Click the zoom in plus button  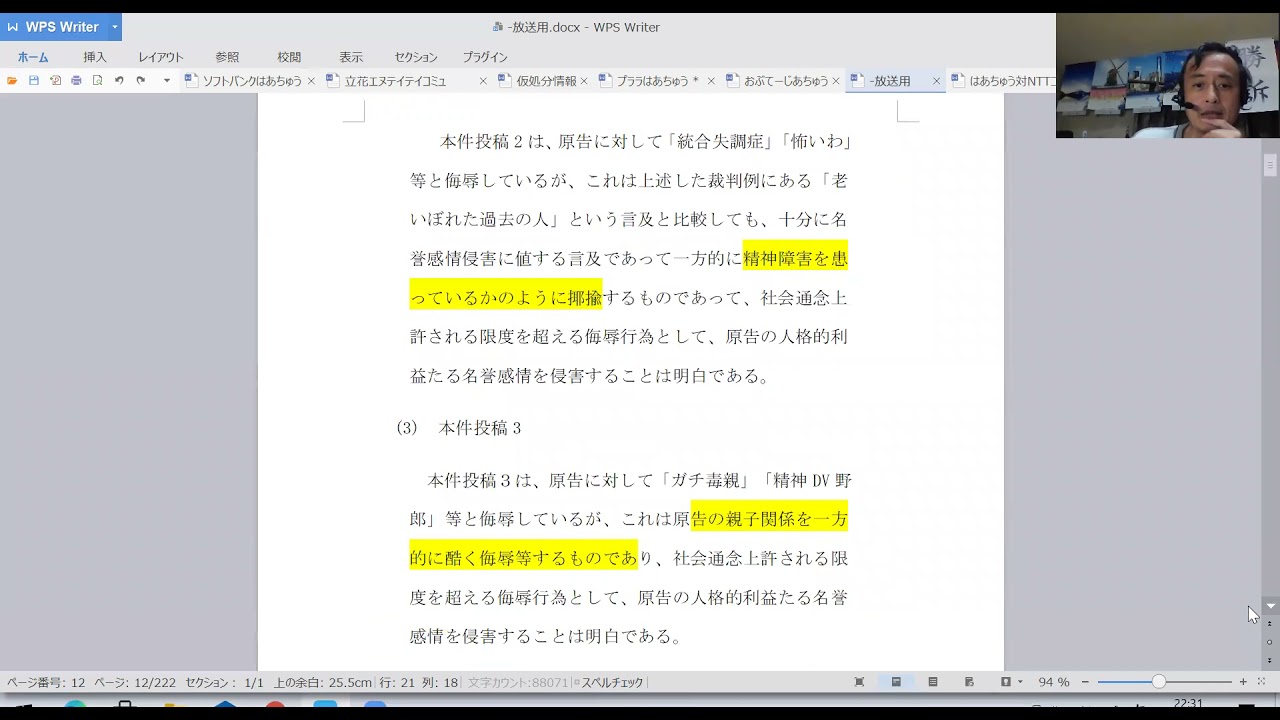coord(1243,682)
